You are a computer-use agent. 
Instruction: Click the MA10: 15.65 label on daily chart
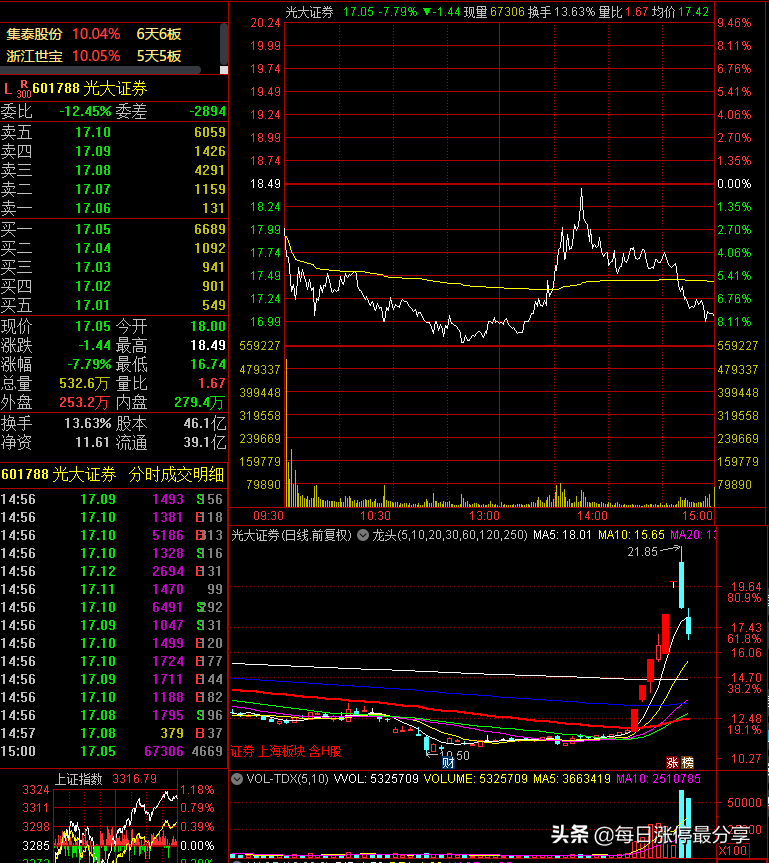(x=631, y=535)
